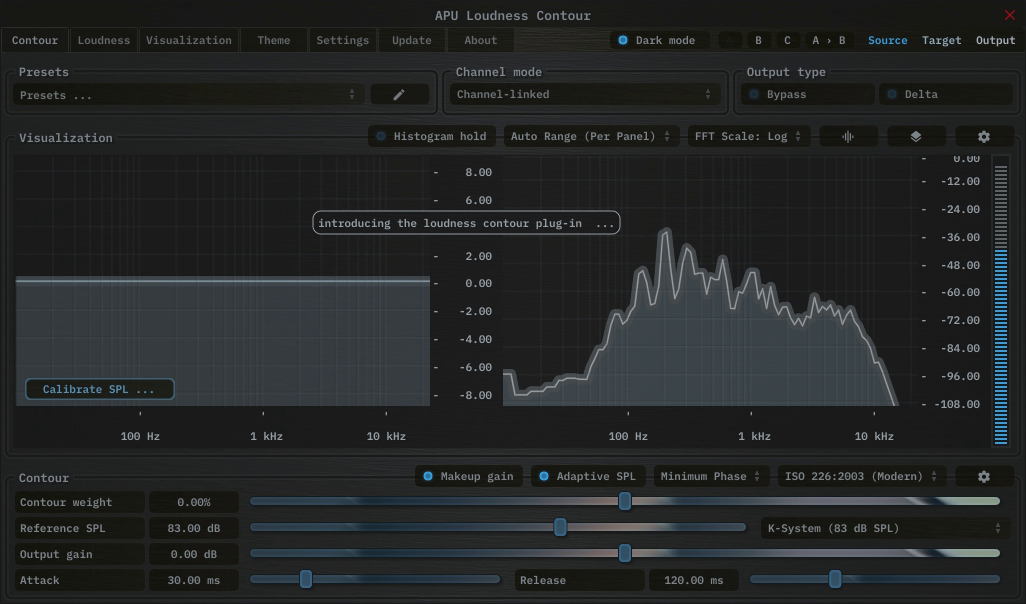Click the pencil icon to edit presets
Viewport: 1026px width, 604px height.
pos(399,94)
